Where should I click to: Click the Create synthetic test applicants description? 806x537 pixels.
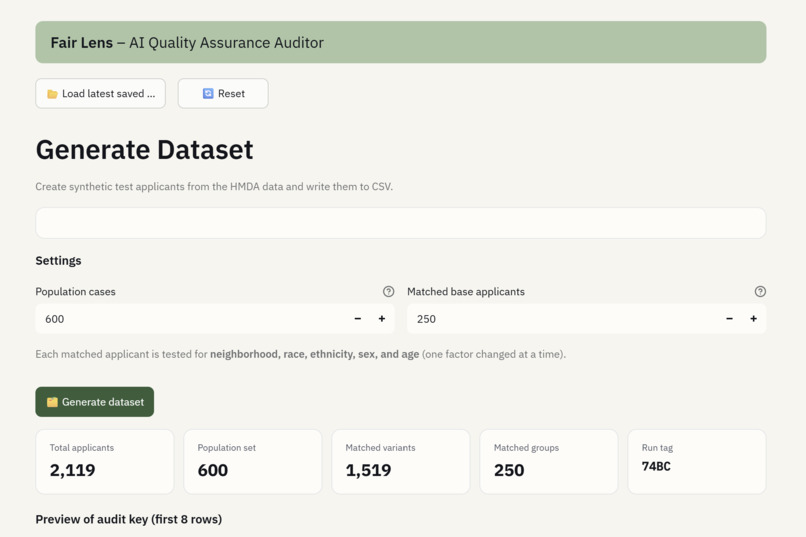point(214,187)
